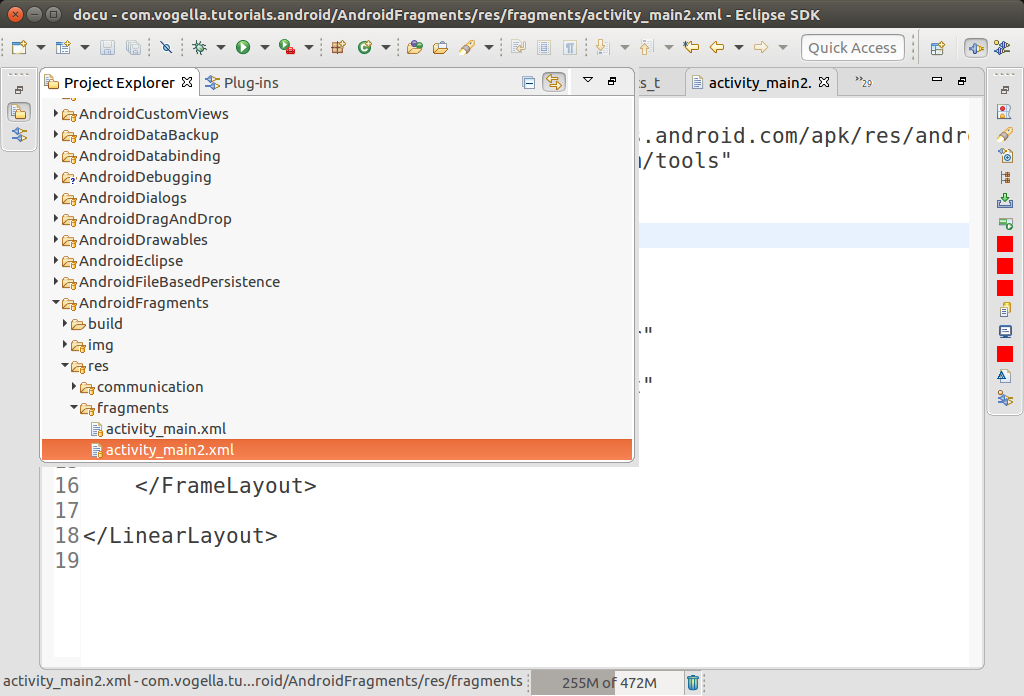This screenshot has width=1024, height=696.
Task: Switch to the Plug-ins tab
Action: [x=242, y=83]
